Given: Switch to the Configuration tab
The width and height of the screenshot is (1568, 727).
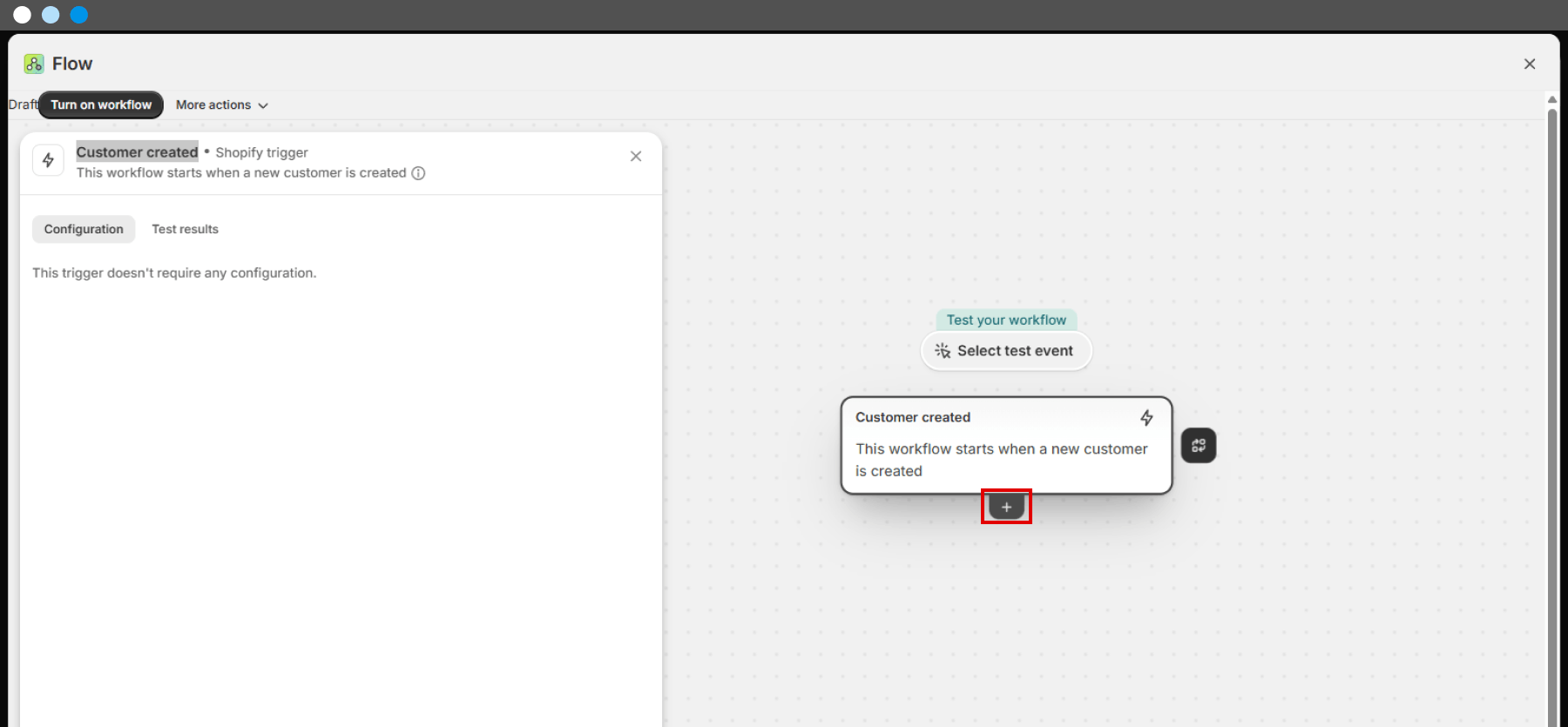Looking at the screenshot, I should pos(84,229).
